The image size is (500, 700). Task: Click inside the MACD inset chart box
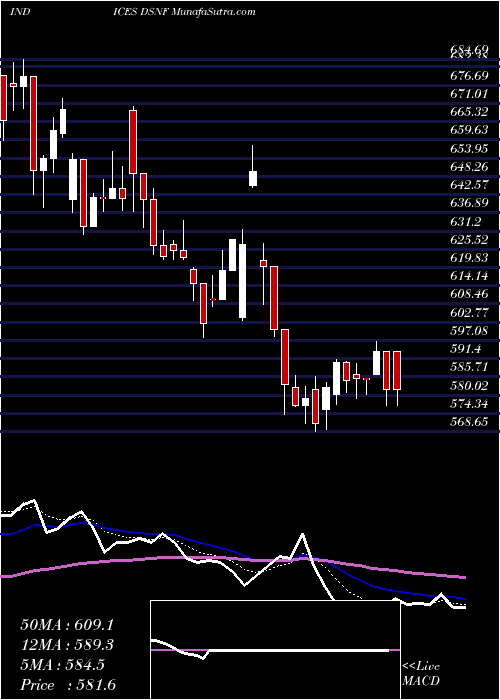tap(275, 650)
